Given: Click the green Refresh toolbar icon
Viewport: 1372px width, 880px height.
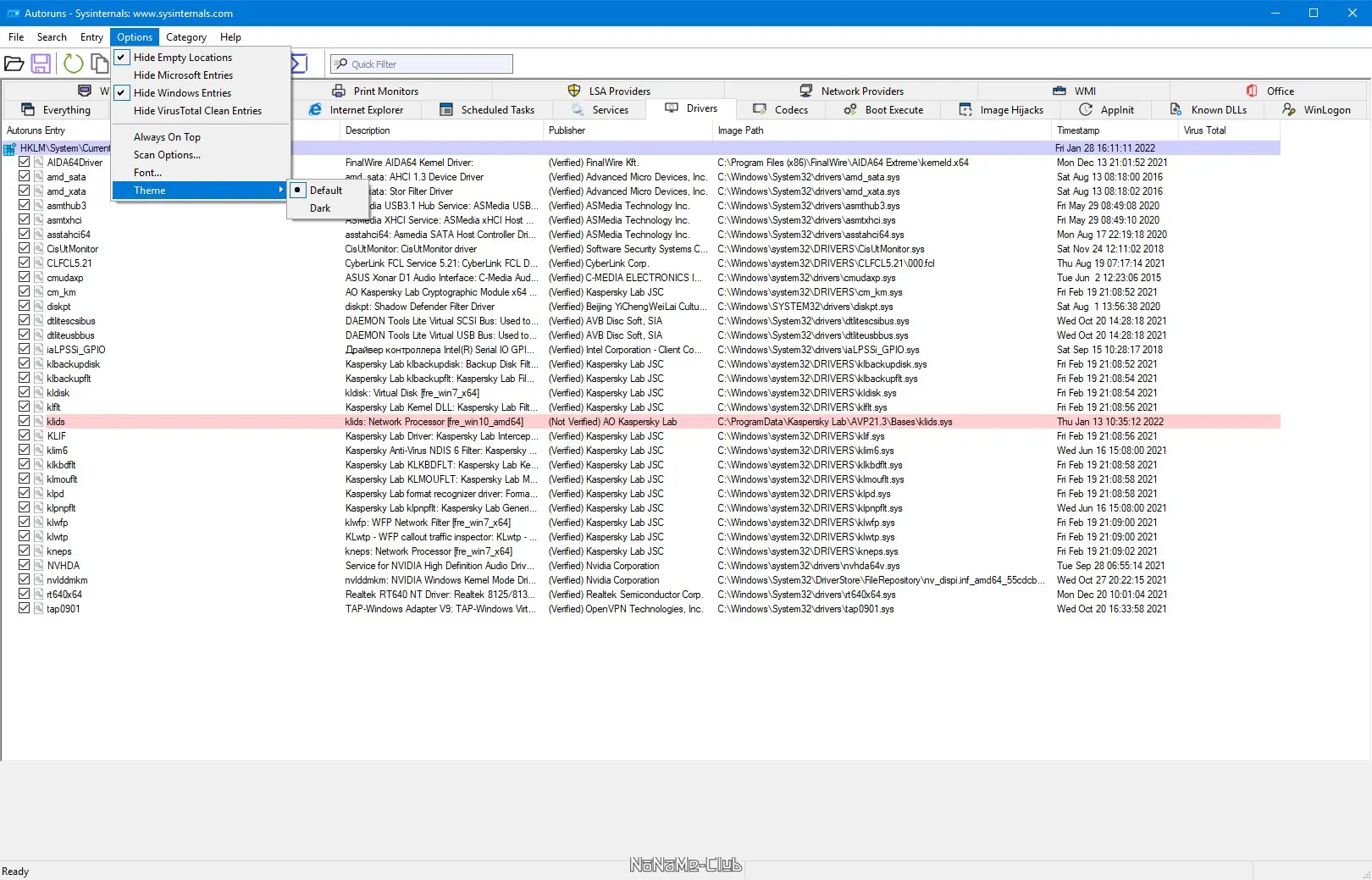Looking at the screenshot, I should (74, 64).
